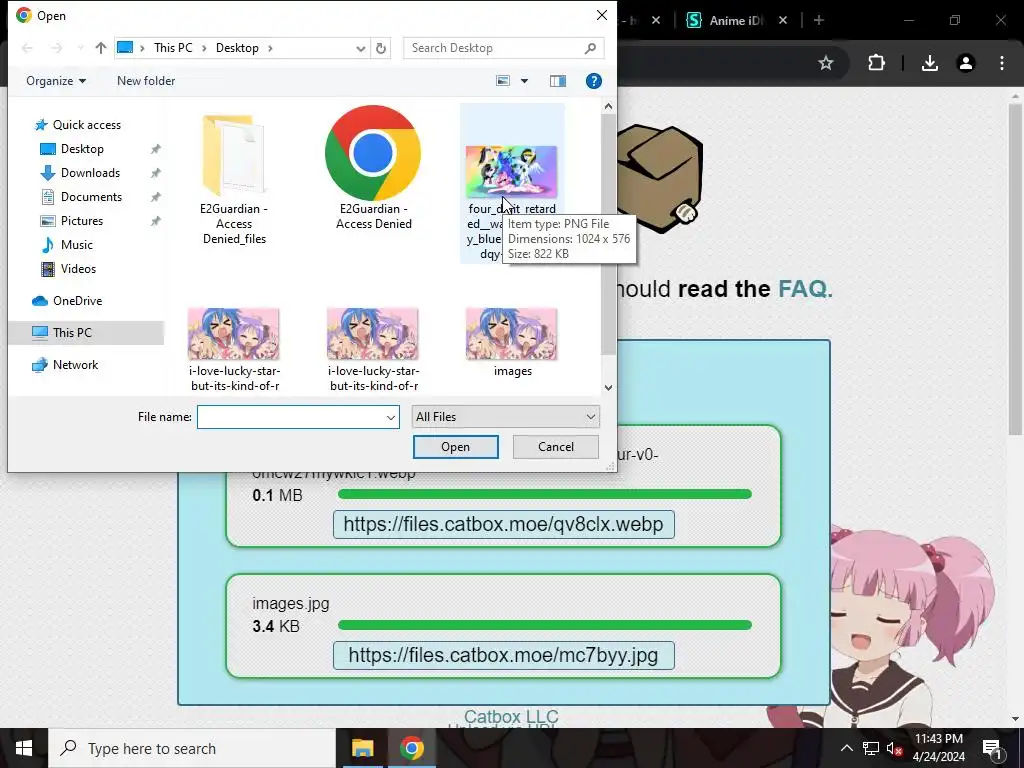
Task: Open the Organize menu
Action: (x=56, y=81)
